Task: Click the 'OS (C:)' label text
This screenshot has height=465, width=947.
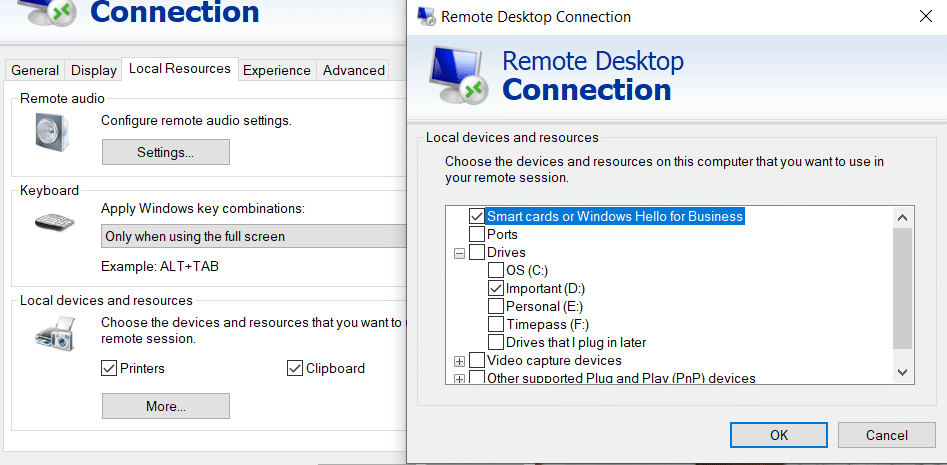Action: (x=527, y=270)
